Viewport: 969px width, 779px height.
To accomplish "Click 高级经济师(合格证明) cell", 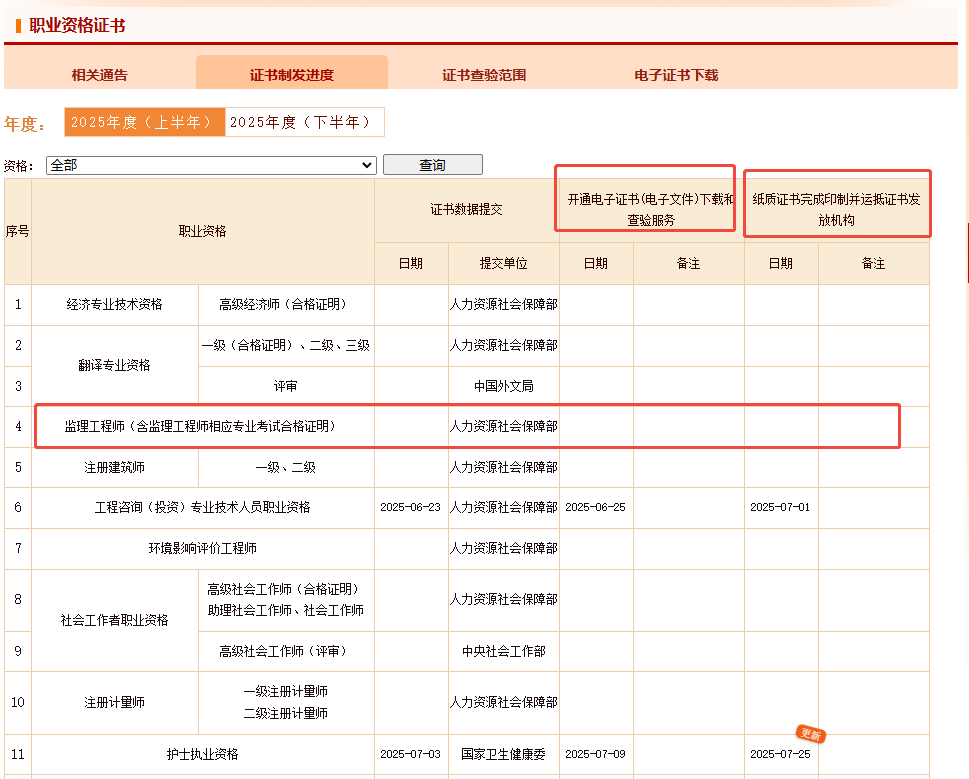I will click(286, 305).
